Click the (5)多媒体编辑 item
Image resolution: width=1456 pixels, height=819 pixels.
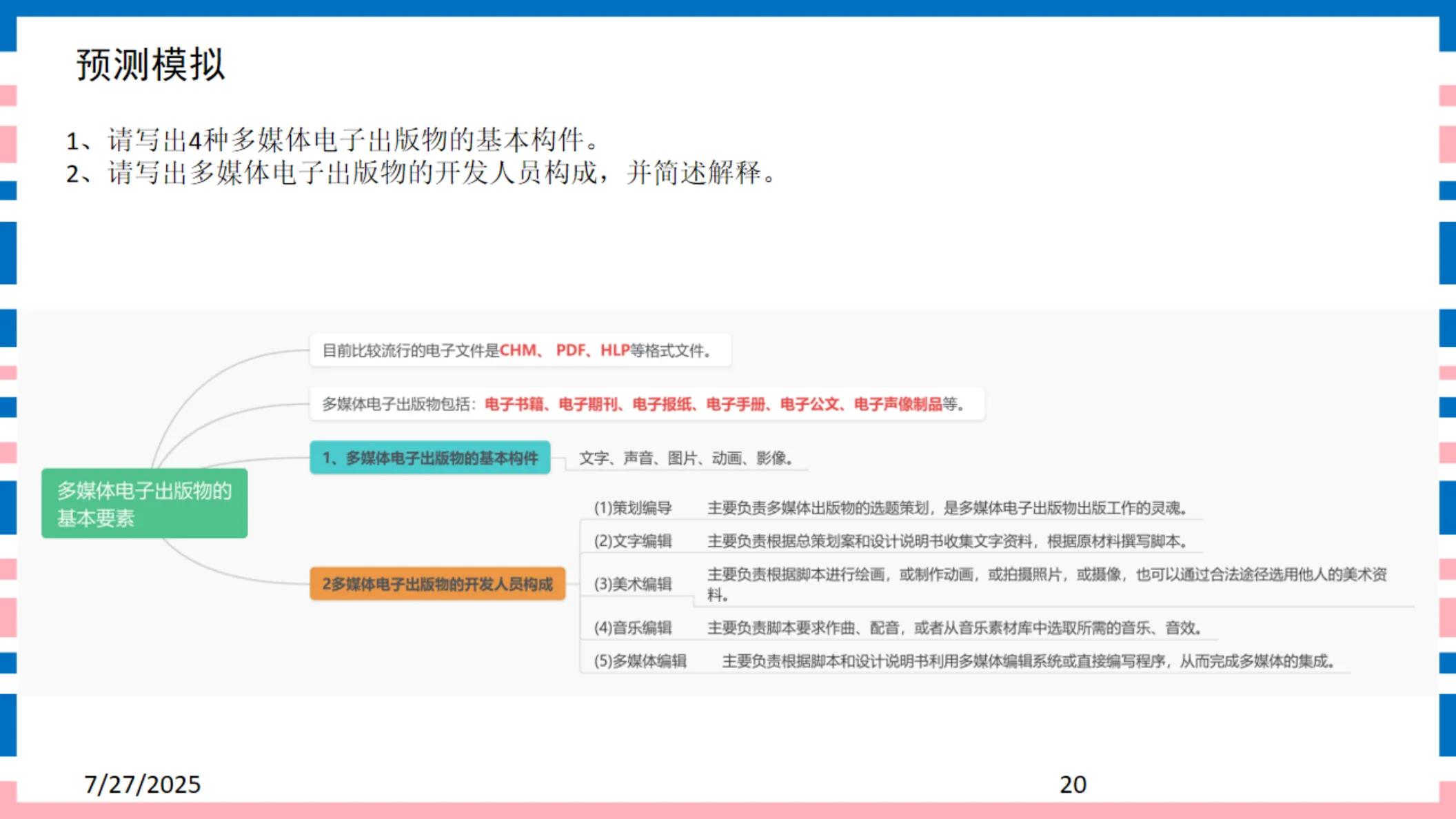point(640,661)
